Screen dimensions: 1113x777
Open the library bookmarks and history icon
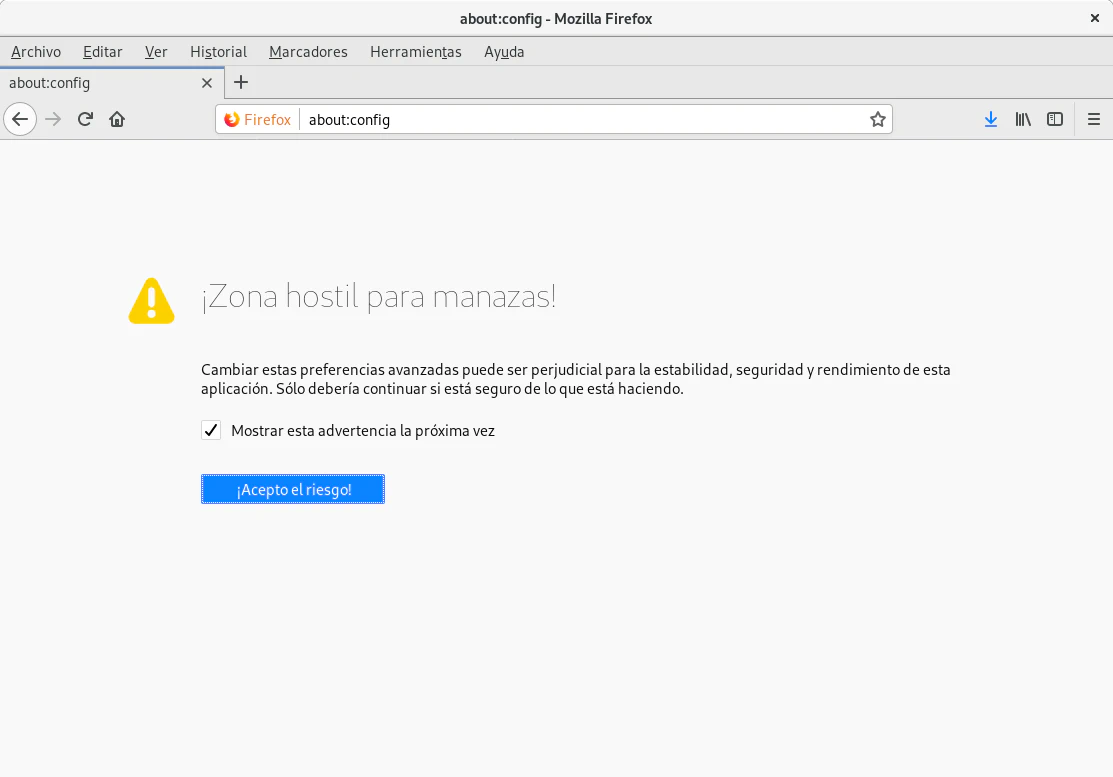point(1023,119)
